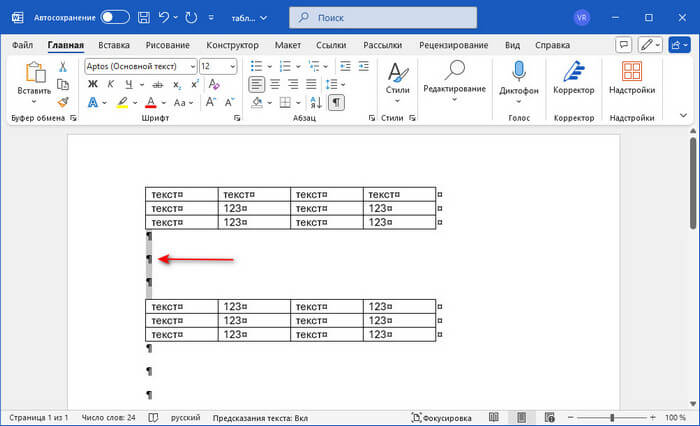Click the Надстройки add-ins icon
Screen dimensions: 700x426
coord(632,73)
